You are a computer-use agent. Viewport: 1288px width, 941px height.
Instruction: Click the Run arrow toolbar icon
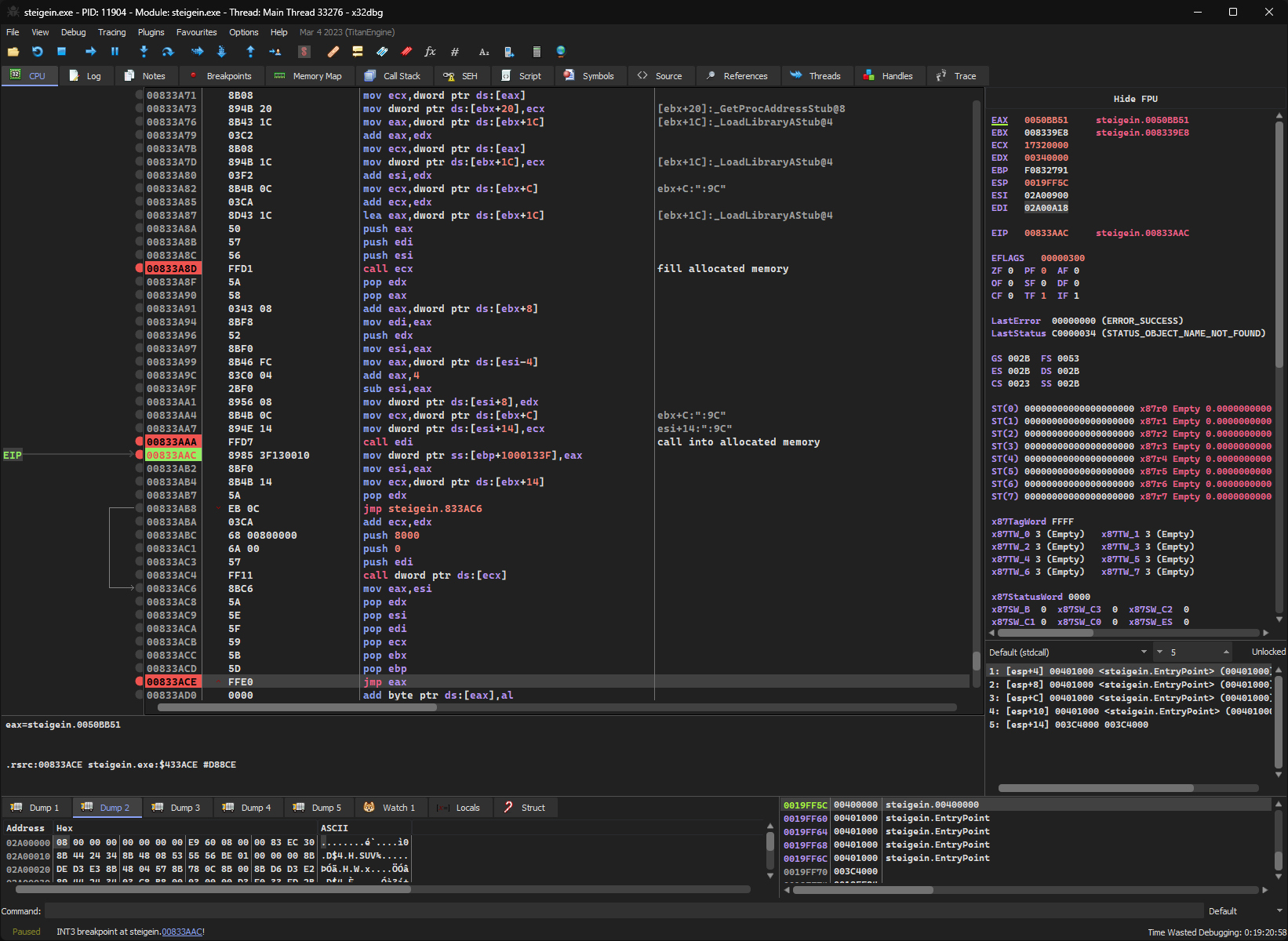(x=91, y=52)
